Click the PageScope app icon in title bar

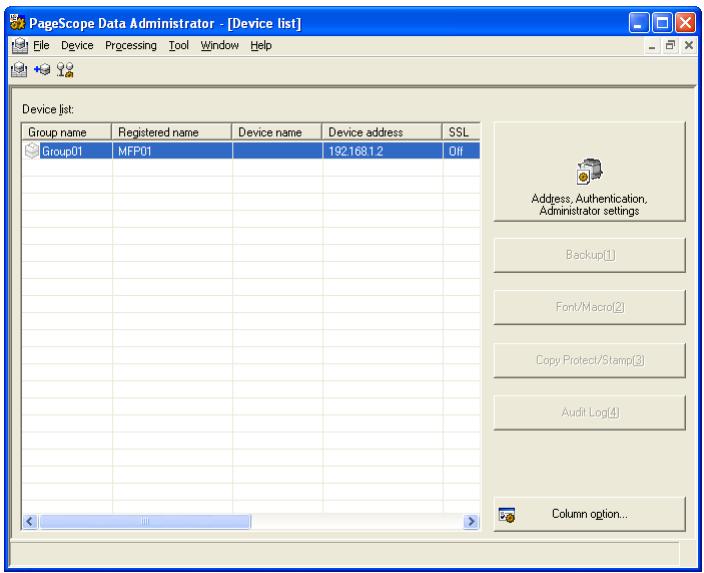[x=18, y=22]
